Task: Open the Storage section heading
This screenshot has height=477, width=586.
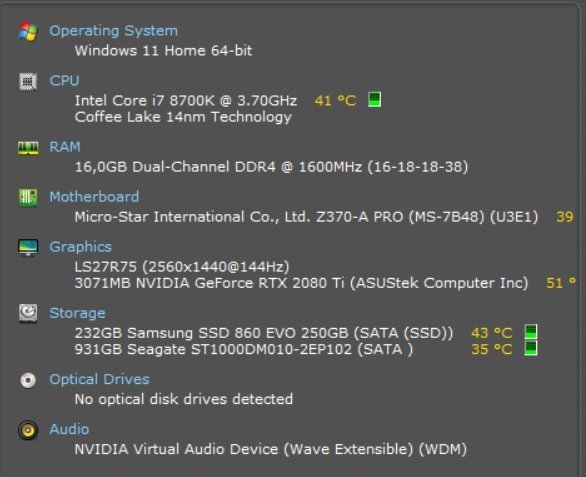Action: 77,313
